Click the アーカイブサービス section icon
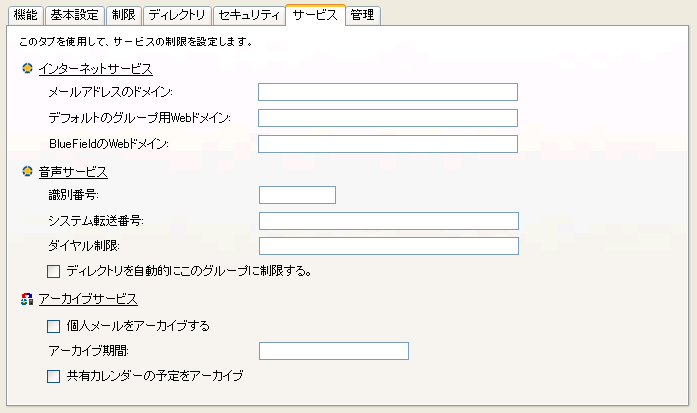This screenshot has width=697, height=413. pyautogui.click(x=27, y=299)
